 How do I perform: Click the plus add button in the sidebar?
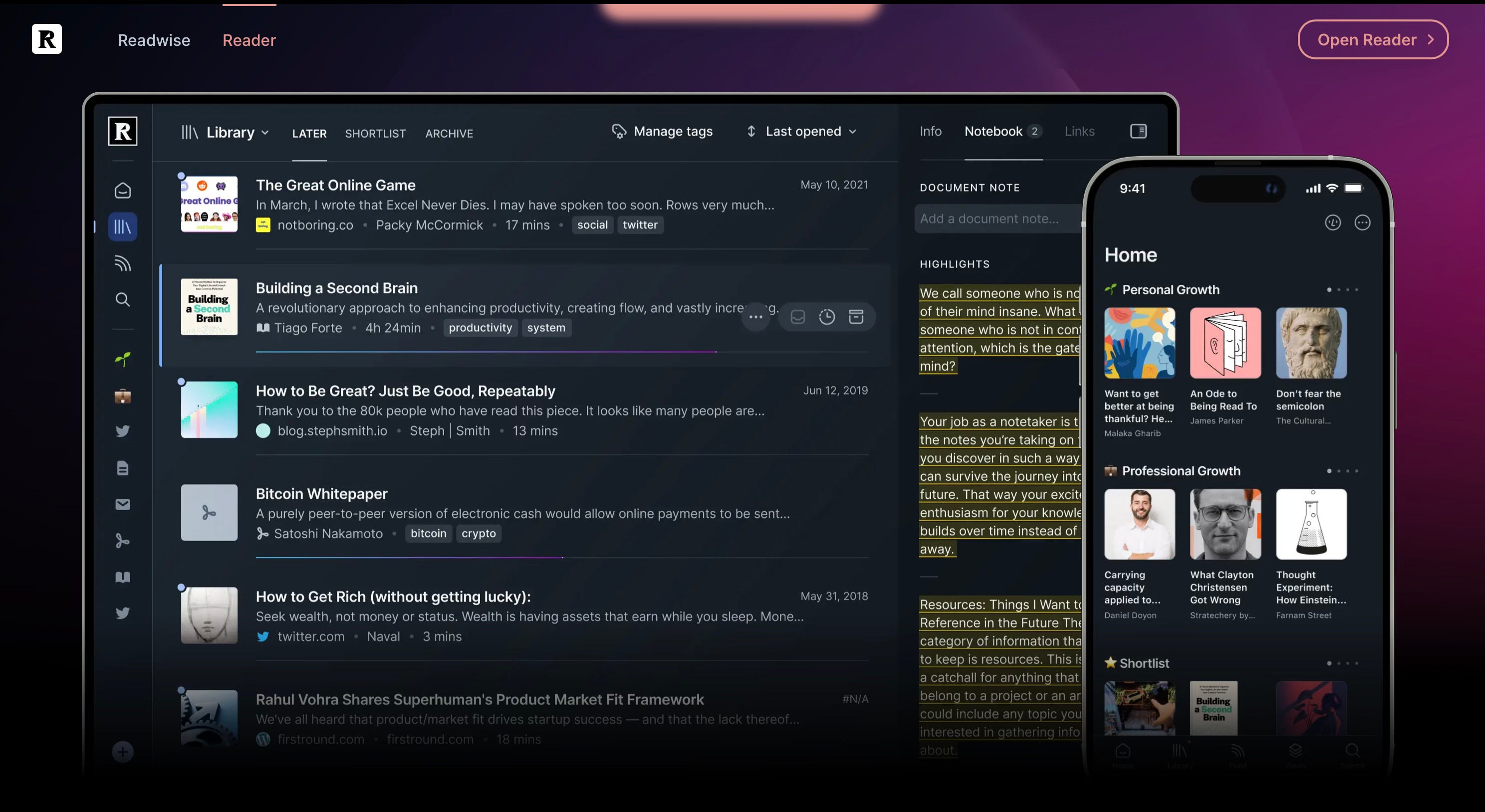123,752
